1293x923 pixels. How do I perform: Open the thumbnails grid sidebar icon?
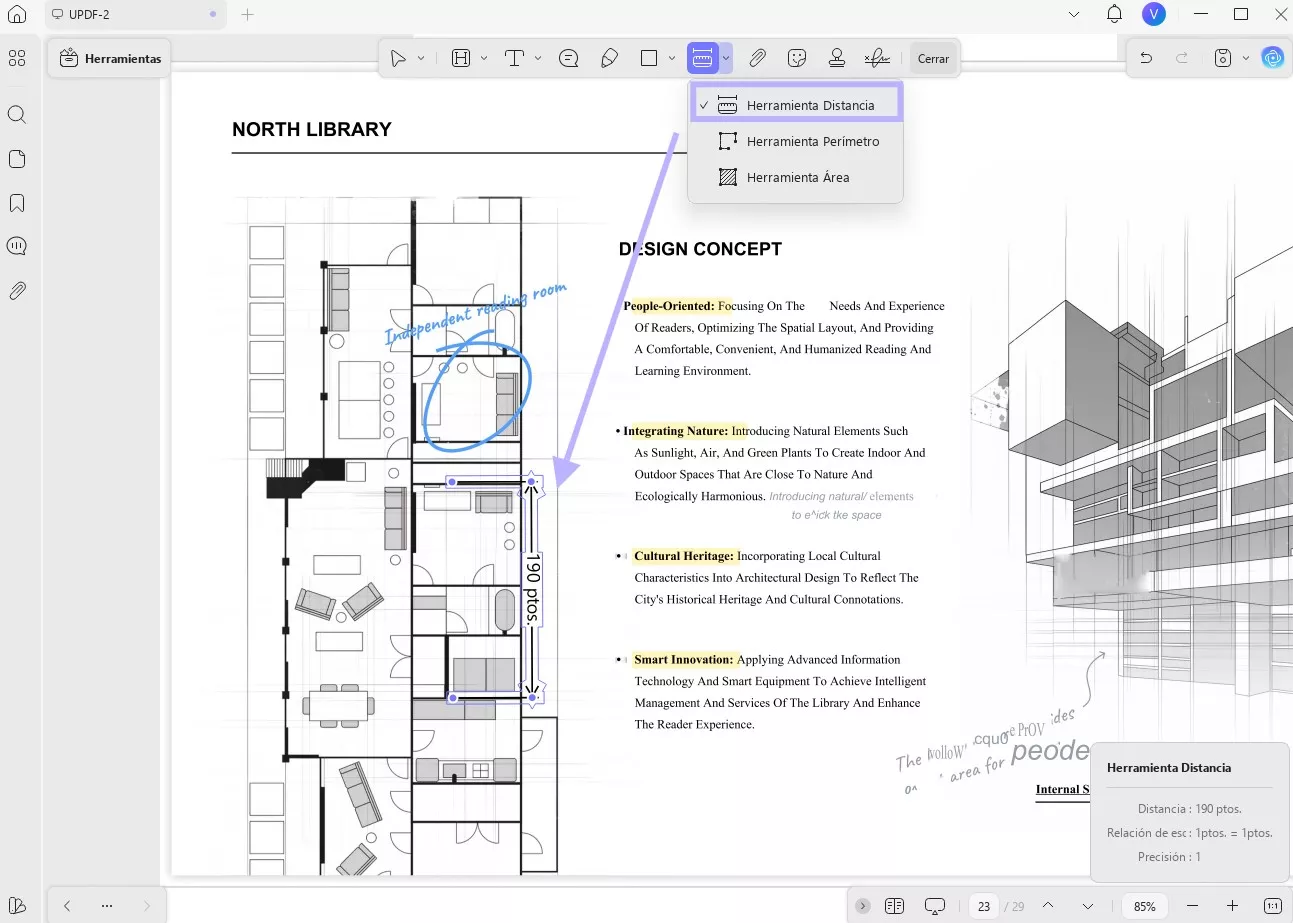tap(17, 59)
